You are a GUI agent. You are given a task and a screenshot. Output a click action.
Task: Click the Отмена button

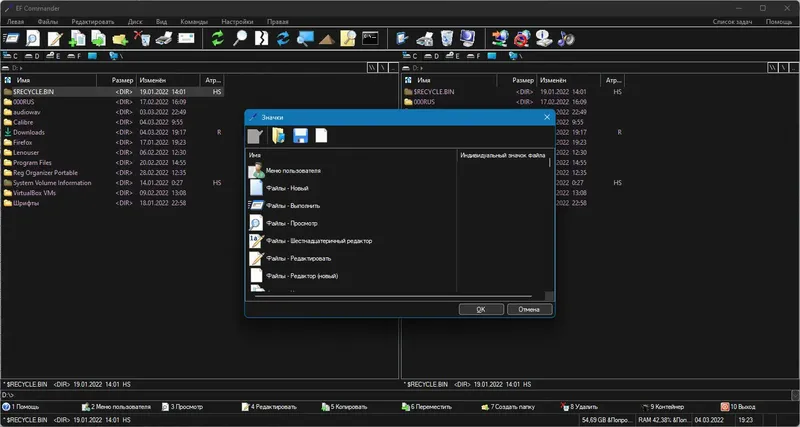(x=530, y=309)
